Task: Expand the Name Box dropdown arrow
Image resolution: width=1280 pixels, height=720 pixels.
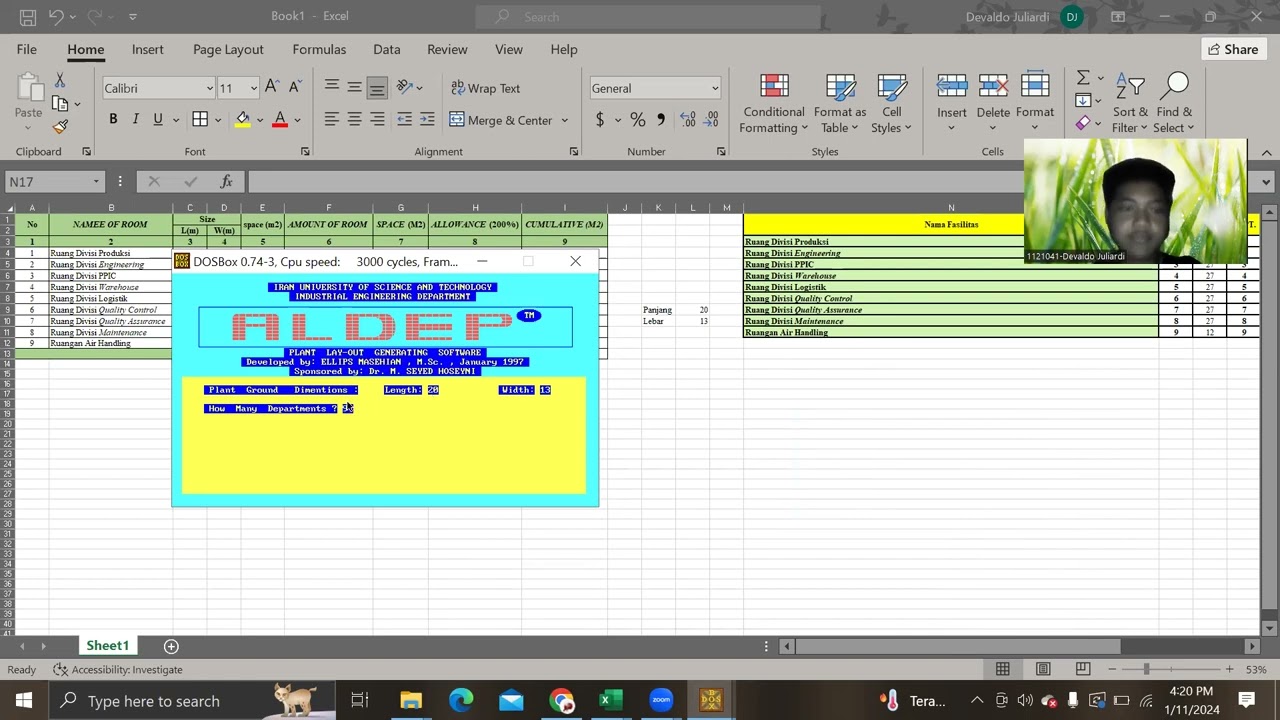Action: pyautogui.click(x=96, y=181)
